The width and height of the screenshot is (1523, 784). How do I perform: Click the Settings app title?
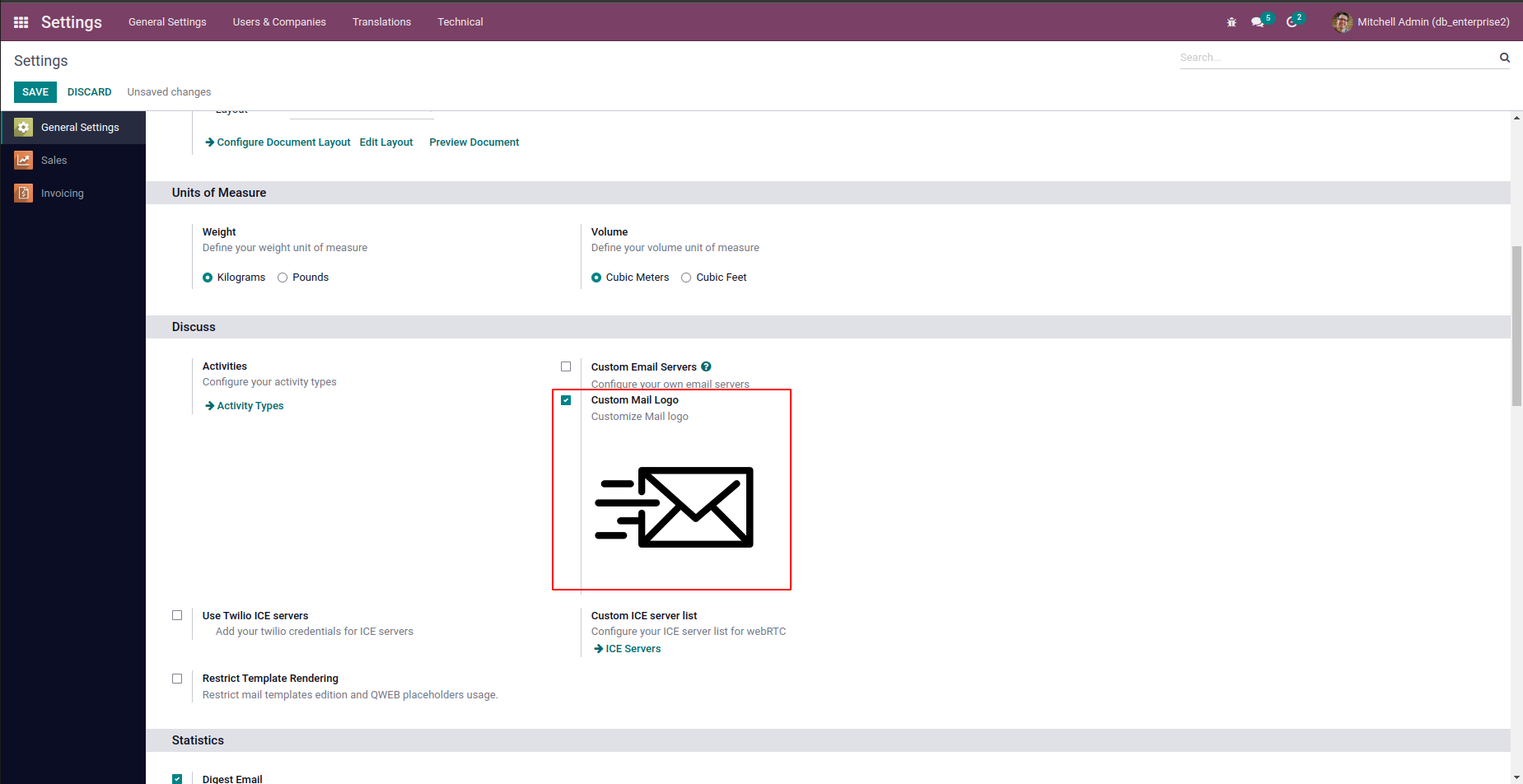[72, 22]
